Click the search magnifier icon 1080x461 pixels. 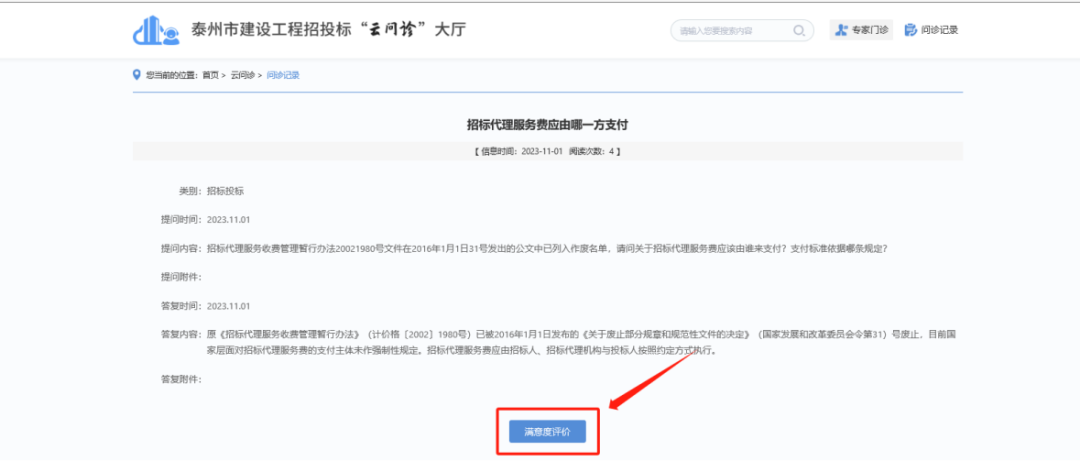[x=799, y=30]
